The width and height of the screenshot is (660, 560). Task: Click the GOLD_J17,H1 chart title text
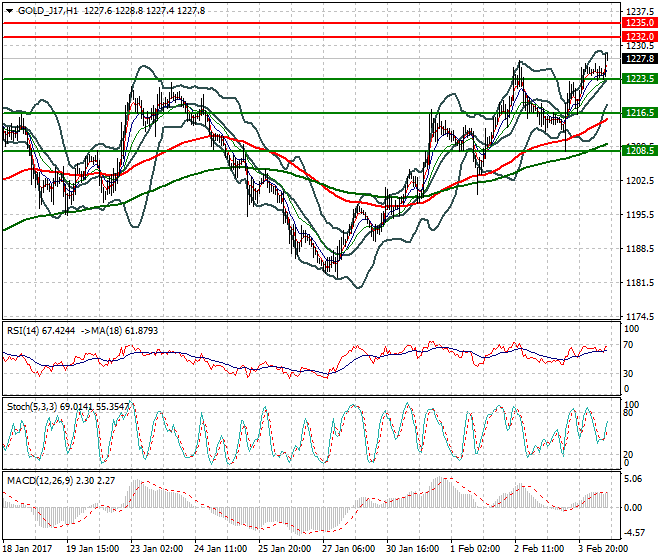coord(48,11)
